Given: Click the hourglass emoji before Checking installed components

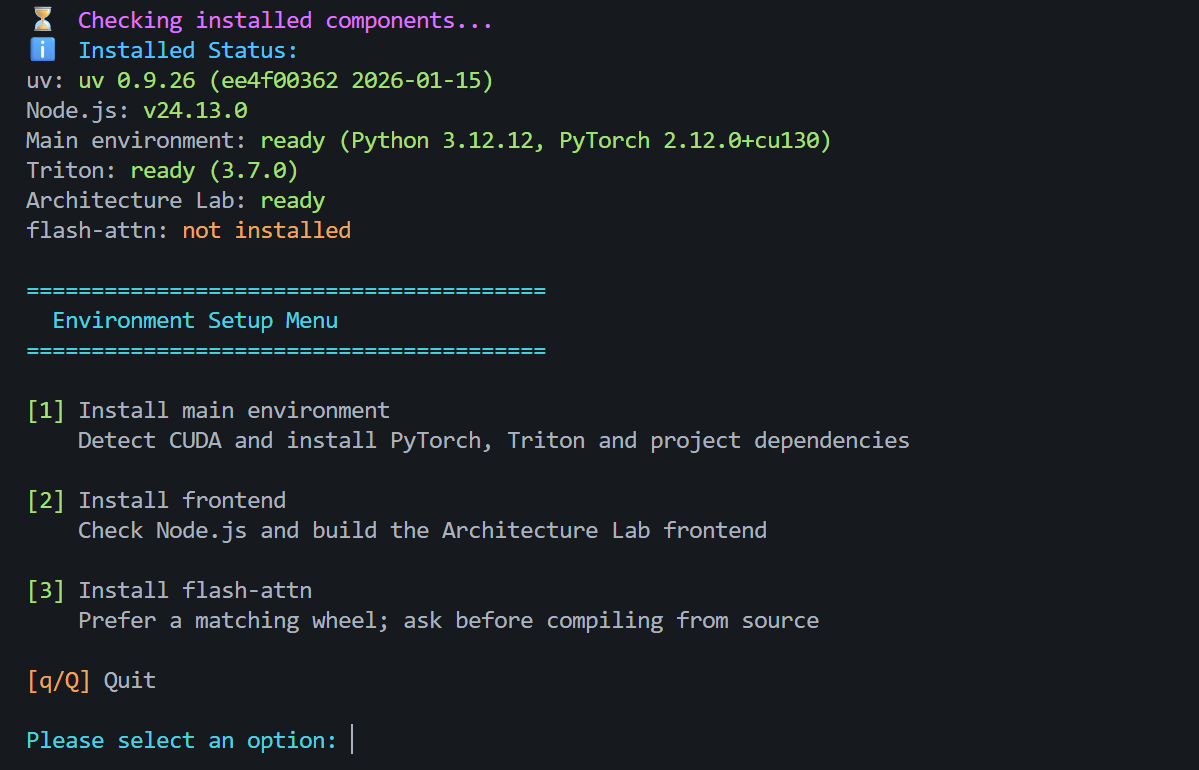Looking at the screenshot, I should point(43,19).
